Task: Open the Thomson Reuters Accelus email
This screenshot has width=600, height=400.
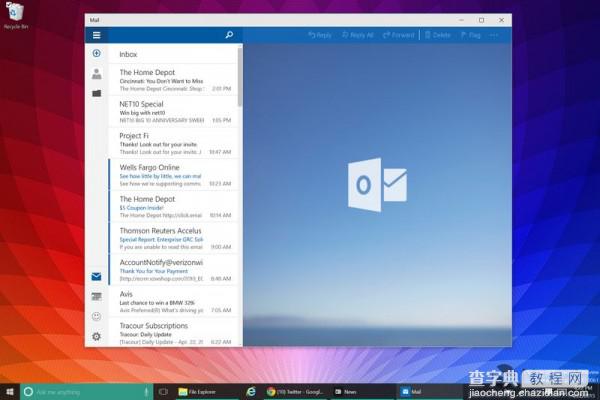Action: pos(173,238)
